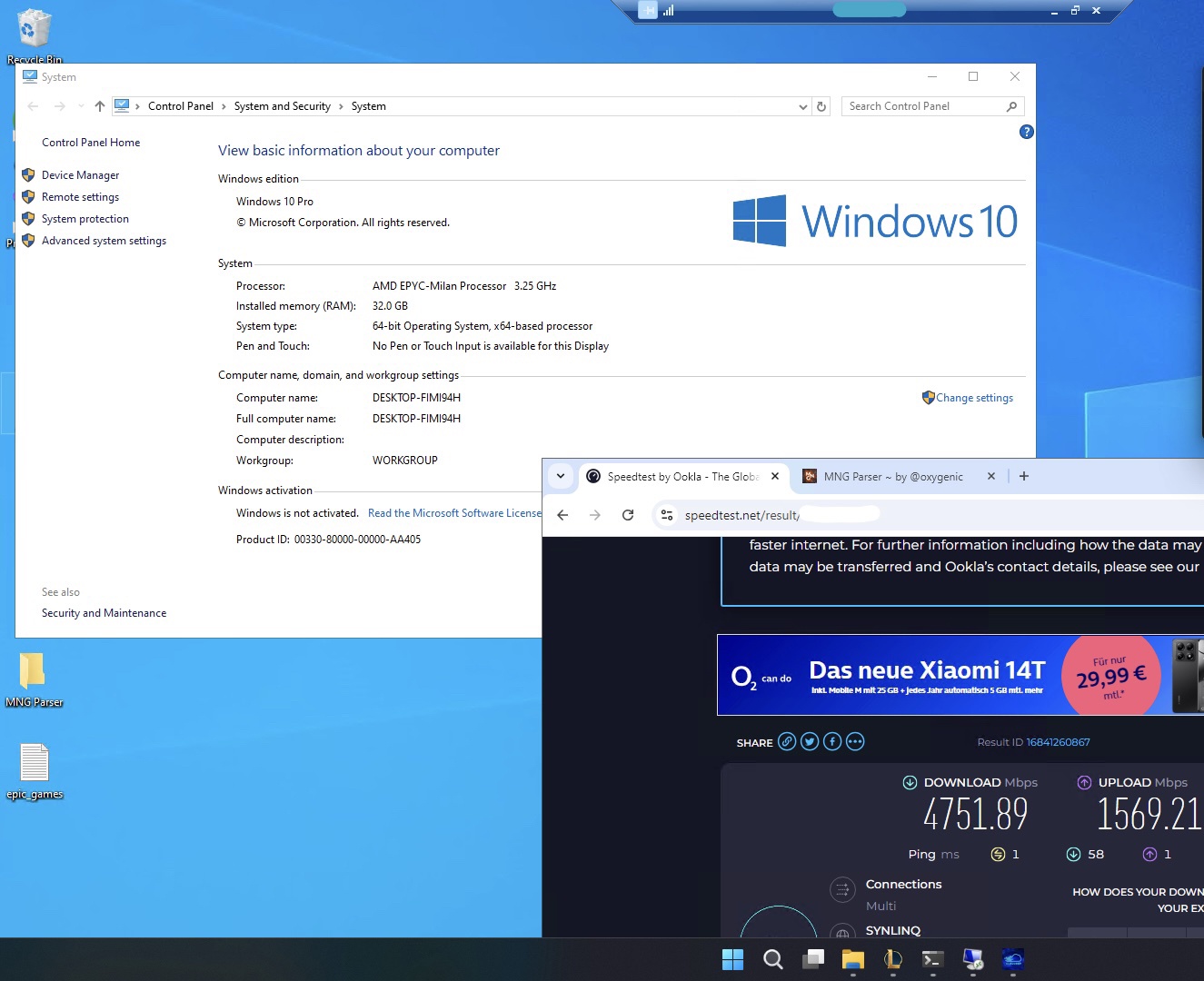
Task: Select System and Security breadcrumb
Action: pyautogui.click(x=282, y=106)
